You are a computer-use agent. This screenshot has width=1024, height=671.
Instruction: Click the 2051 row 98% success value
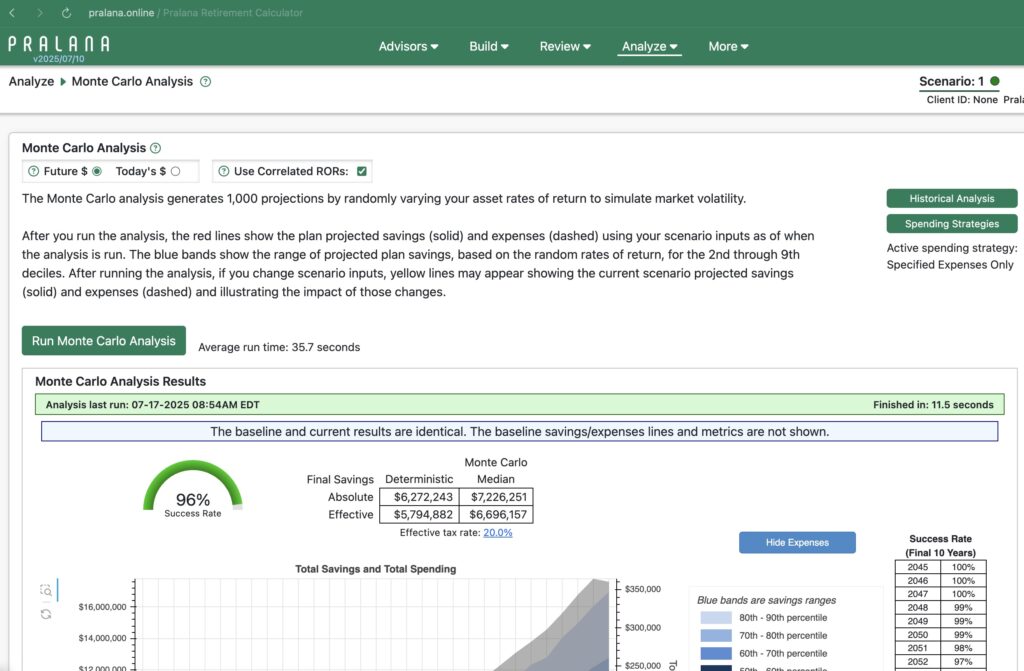click(x=963, y=648)
